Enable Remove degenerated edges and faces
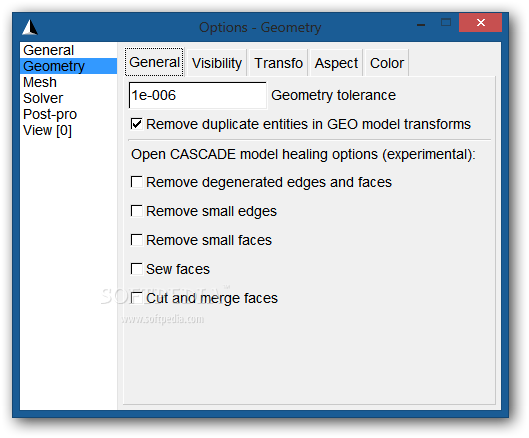This screenshot has width=529, height=438. click(137, 182)
